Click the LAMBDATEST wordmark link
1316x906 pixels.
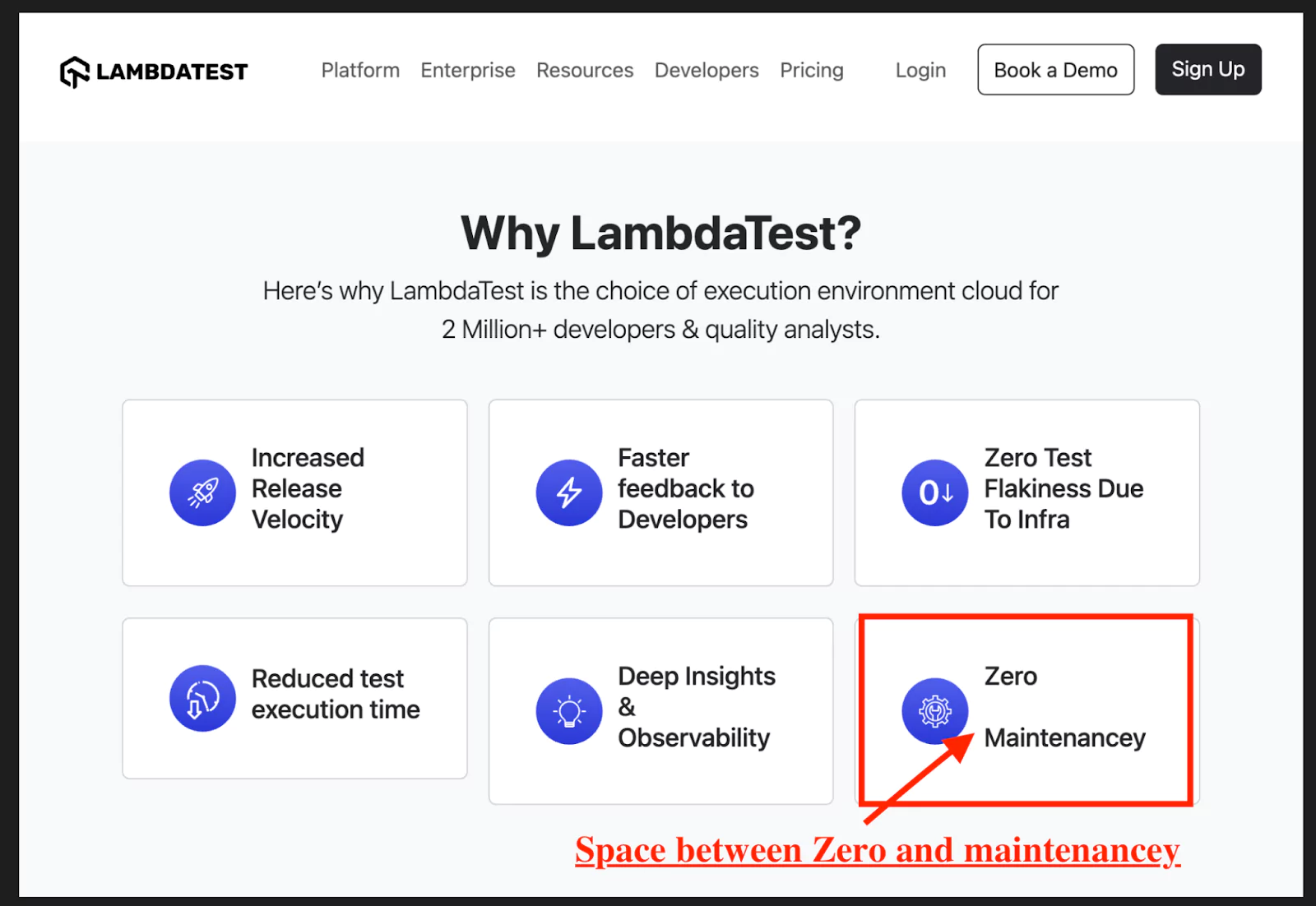point(171,71)
